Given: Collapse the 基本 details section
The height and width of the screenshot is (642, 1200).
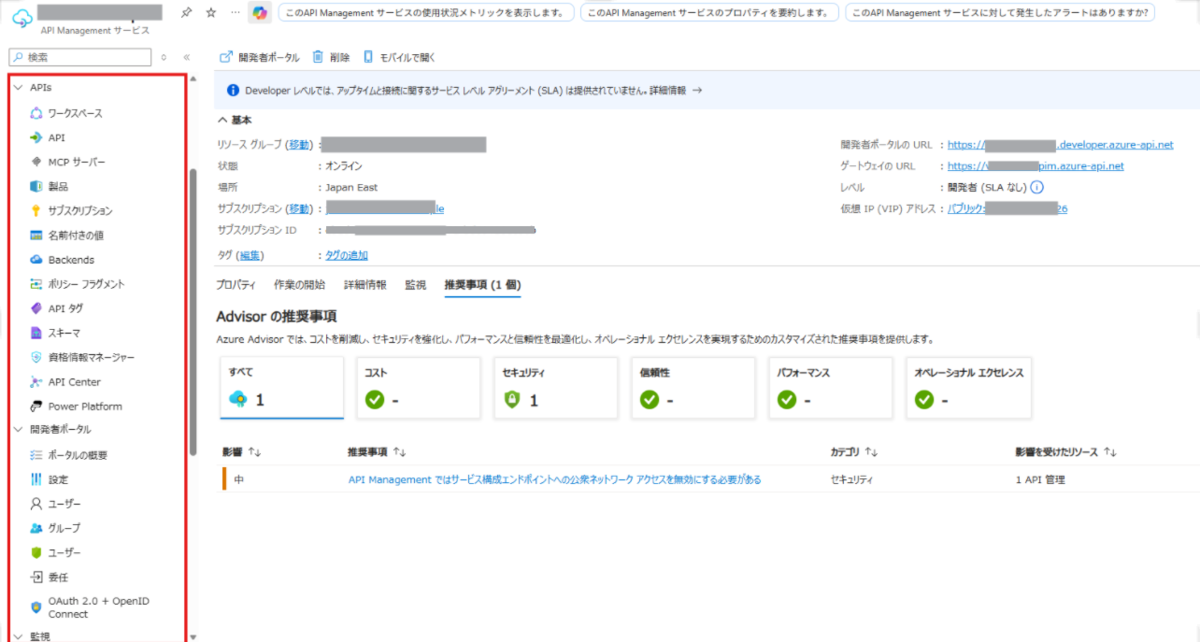Looking at the screenshot, I should tap(223, 119).
